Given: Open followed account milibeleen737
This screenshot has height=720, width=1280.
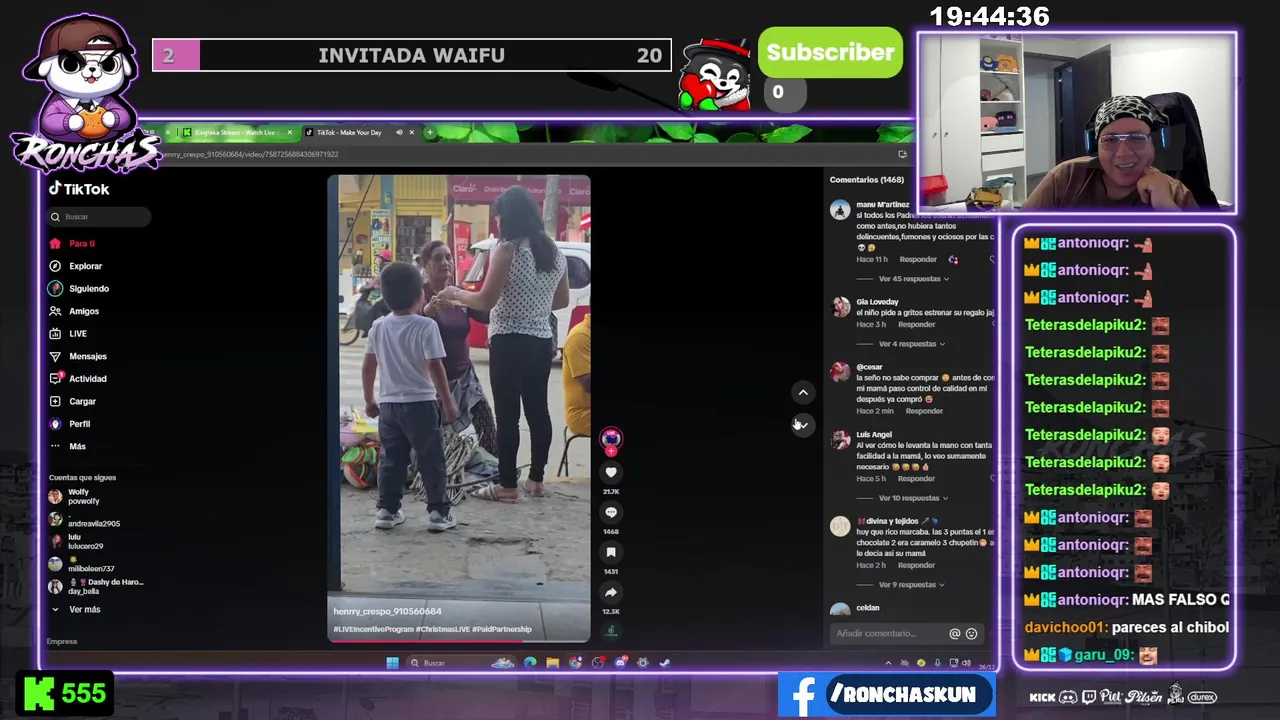Looking at the screenshot, I should click(x=82, y=565).
